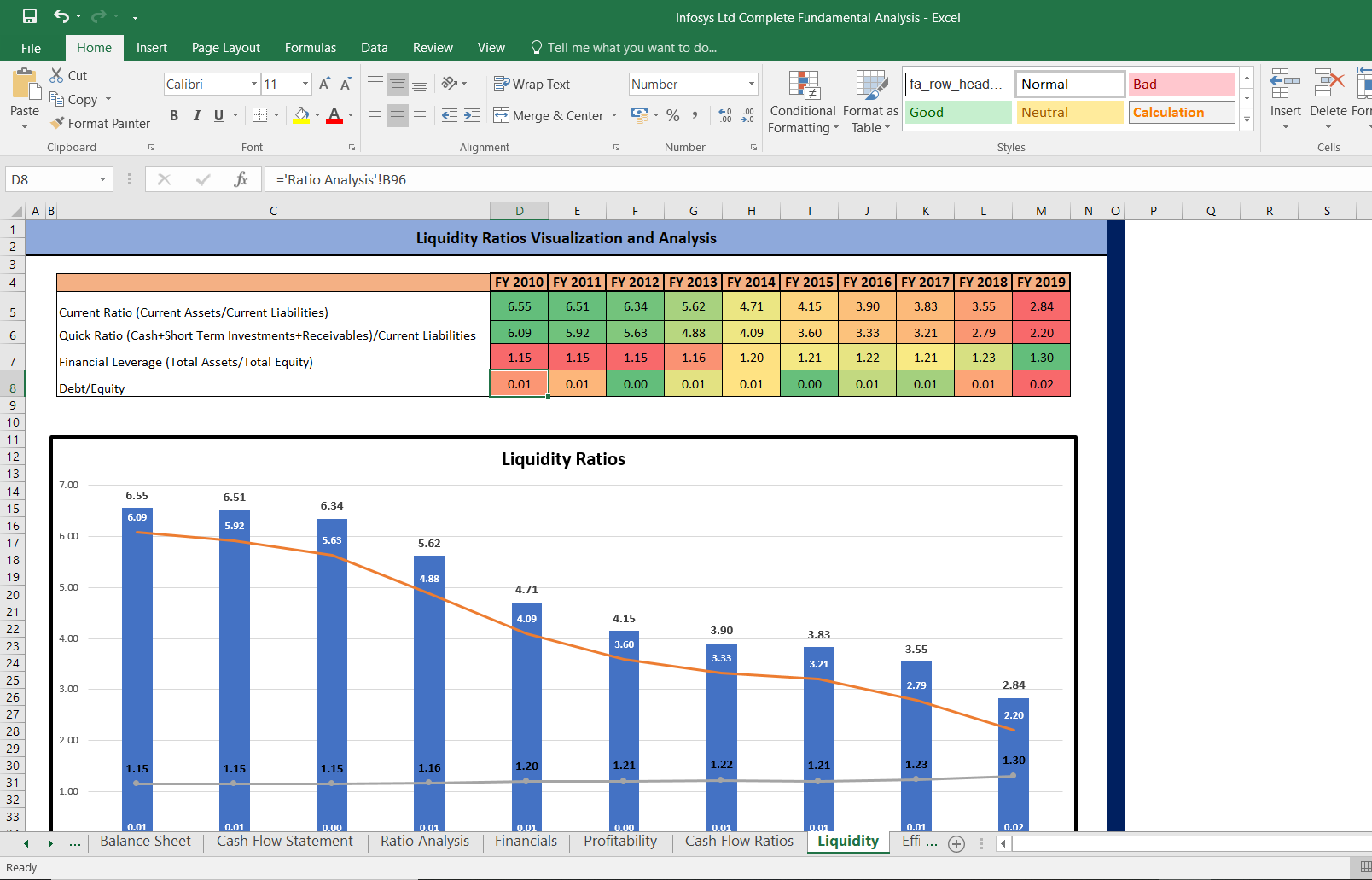
Task: Open the Cash Flow Ratios sheet tab
Action: 739,842
